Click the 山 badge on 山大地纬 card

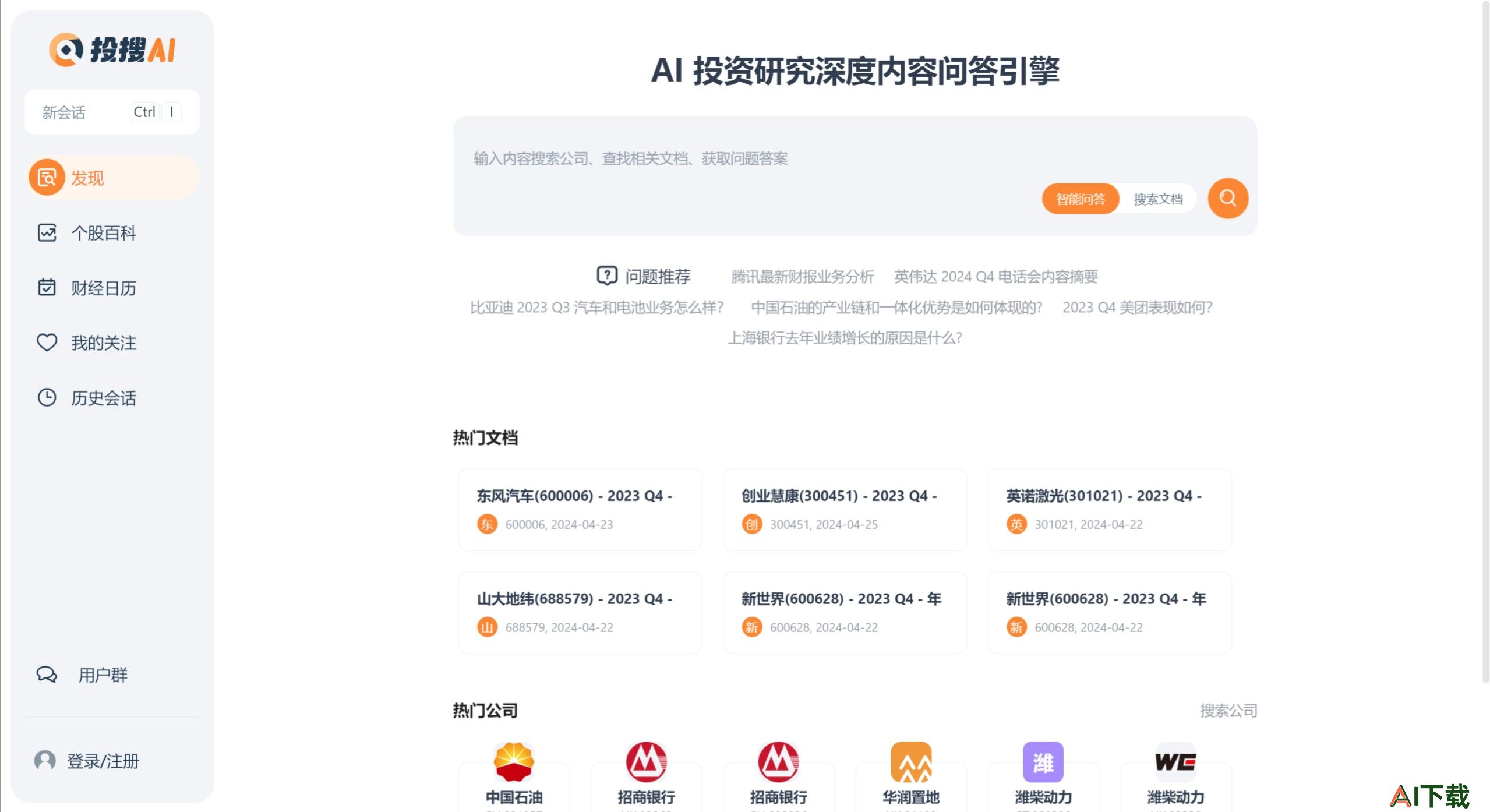pos(487,627)
